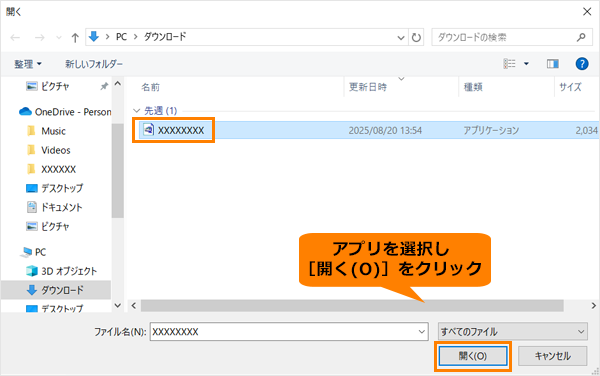Click the horizontal scrollbar thumb
The height and width of the screenshot is (376, 600).
pyautogui.click(x=352, y=306)
